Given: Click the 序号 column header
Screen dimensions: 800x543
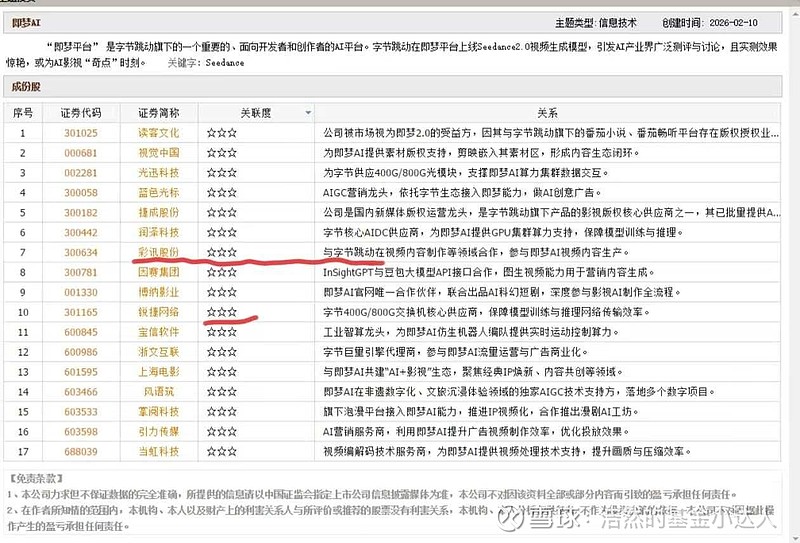Looking at the screenshot, I should [x=23, y=113].
